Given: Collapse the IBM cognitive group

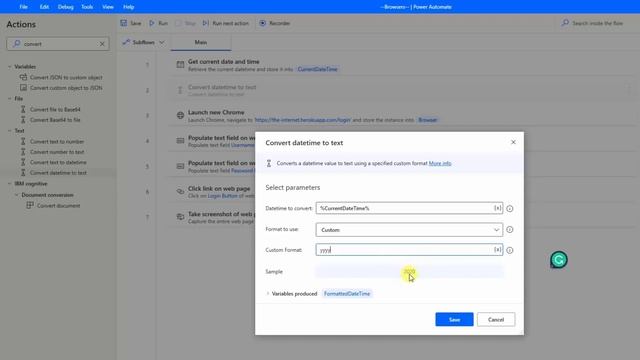Looking at the screenshot, I should pos(10,184).
